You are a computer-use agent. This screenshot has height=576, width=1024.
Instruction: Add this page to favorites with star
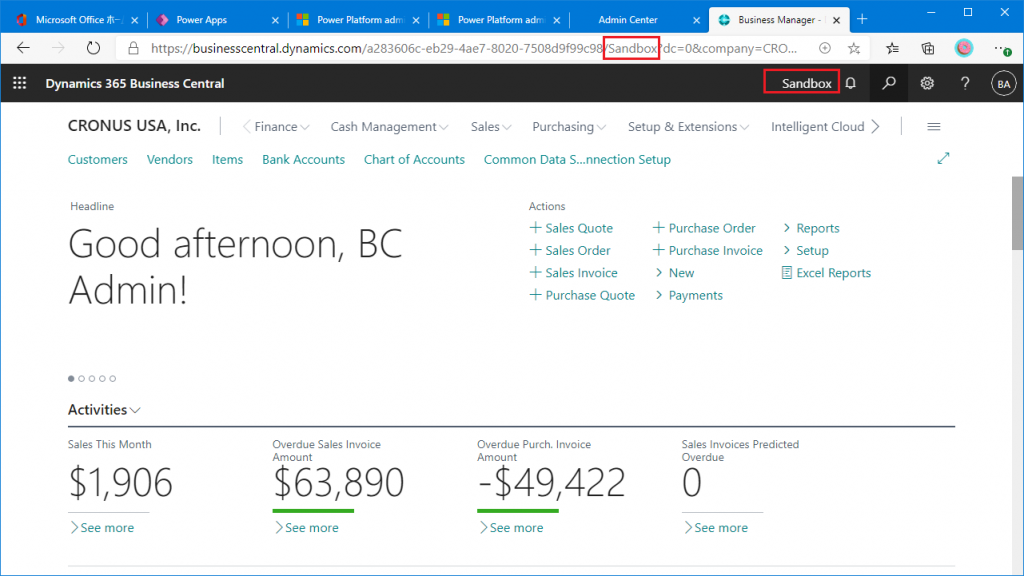click(x=854, y=48)
